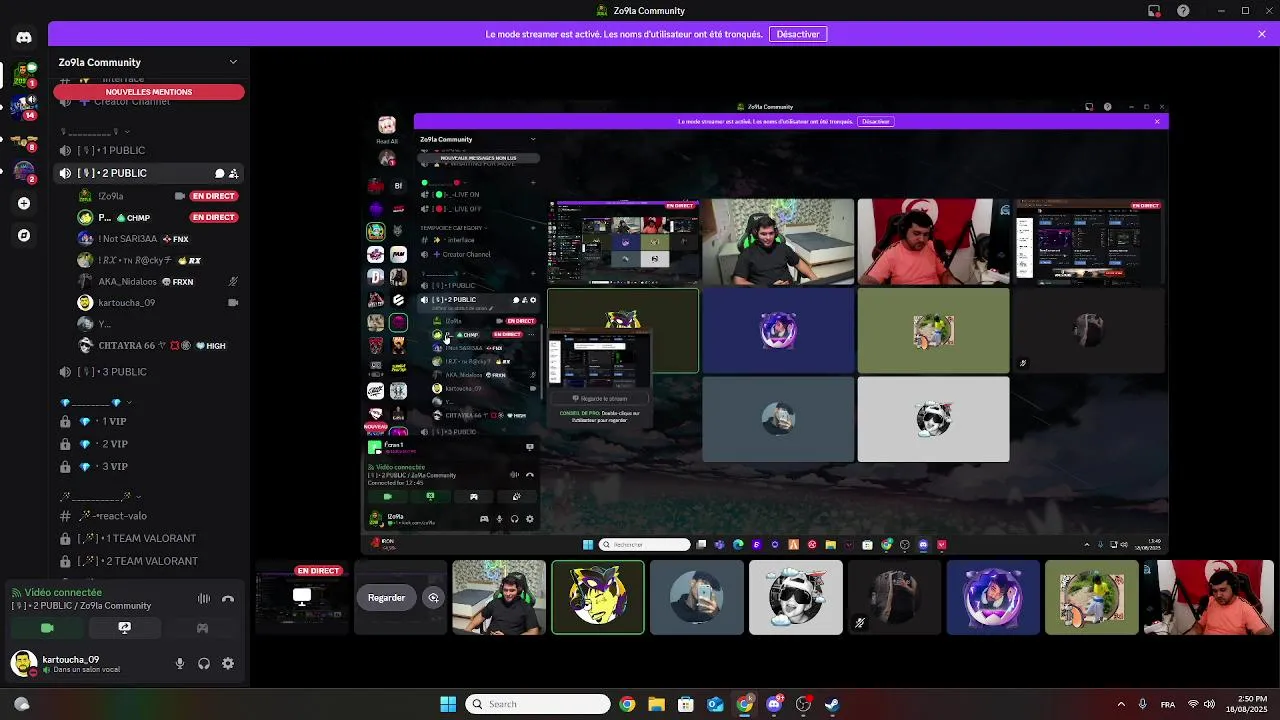Open Discord direct messages home icon
Screen dimensions: 1280x720
point(24,37)
